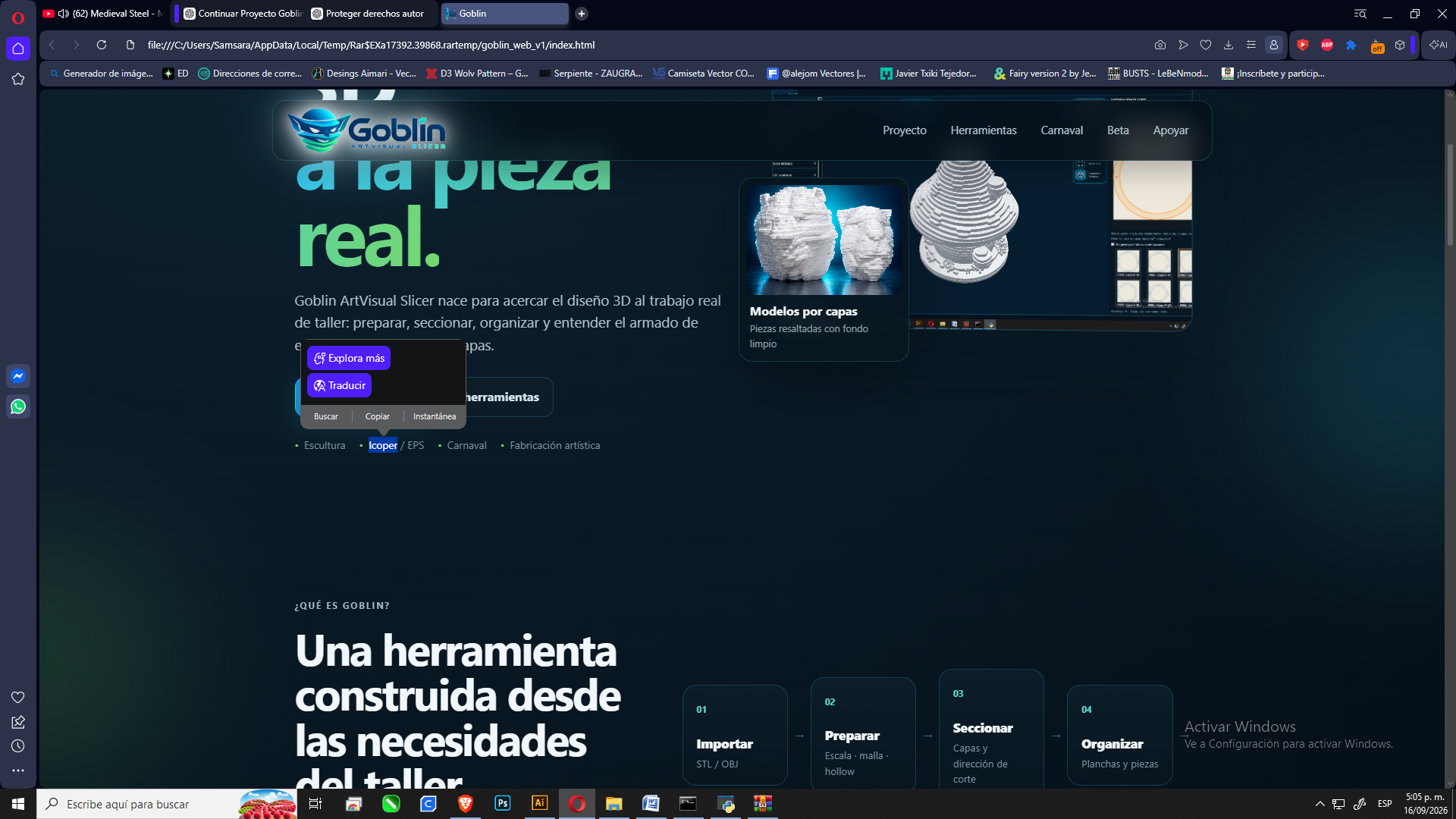This screenshot has width=1456, height=819.
Task: Click Fabricación artística tag text
Action: click(x=555, y=446)
